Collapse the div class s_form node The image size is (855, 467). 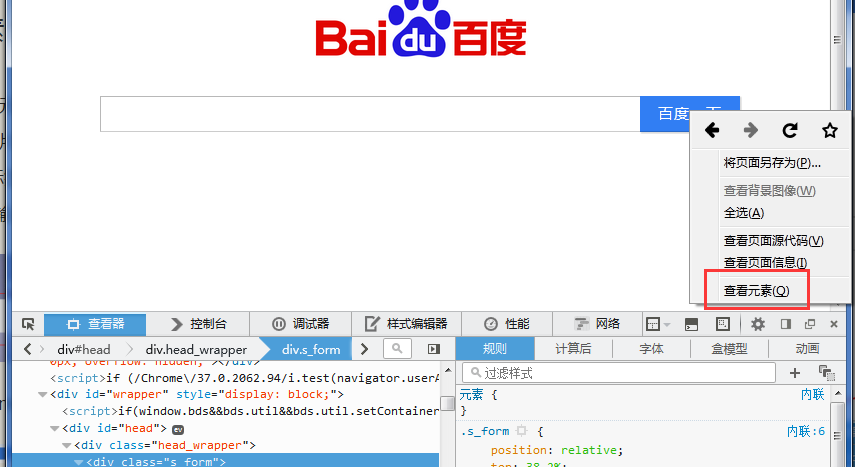79,462
